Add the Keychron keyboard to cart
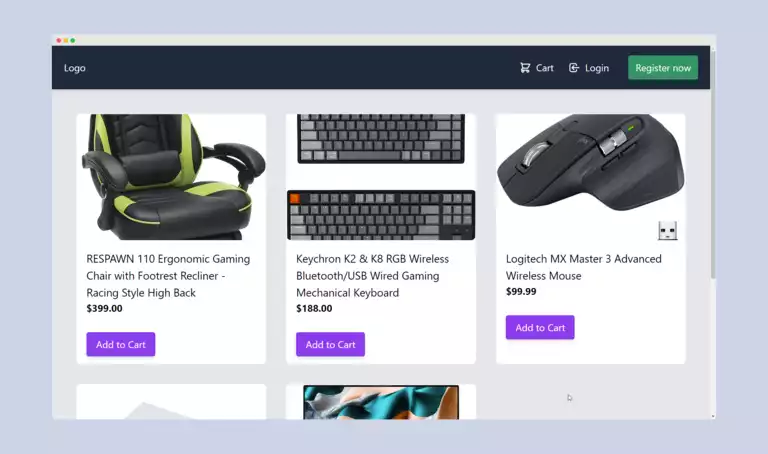This screenshot has width=768, height=454. [x=331, y=344]
